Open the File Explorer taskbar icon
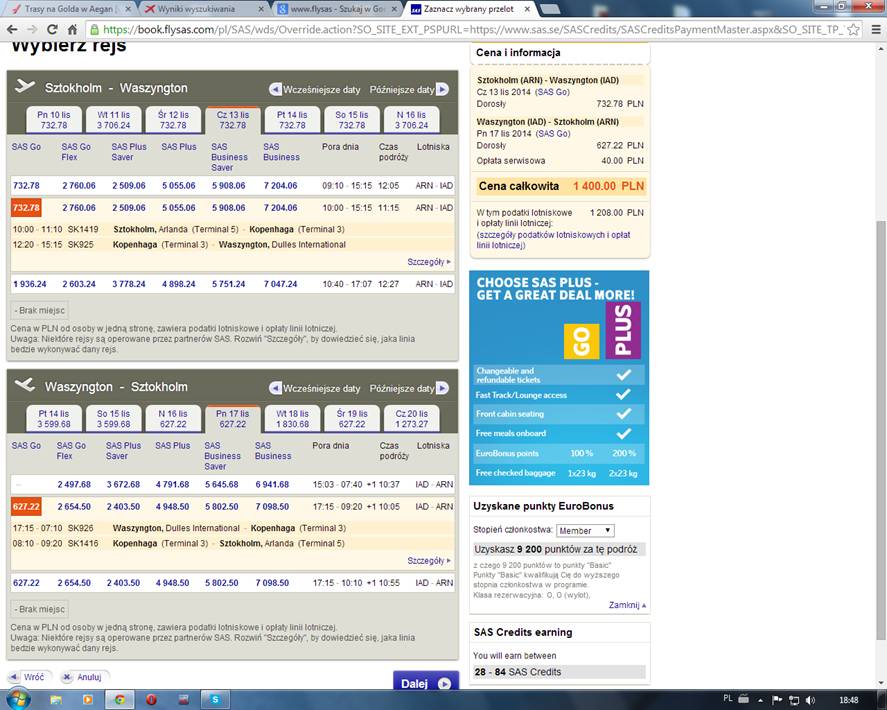 pos(55,700)
